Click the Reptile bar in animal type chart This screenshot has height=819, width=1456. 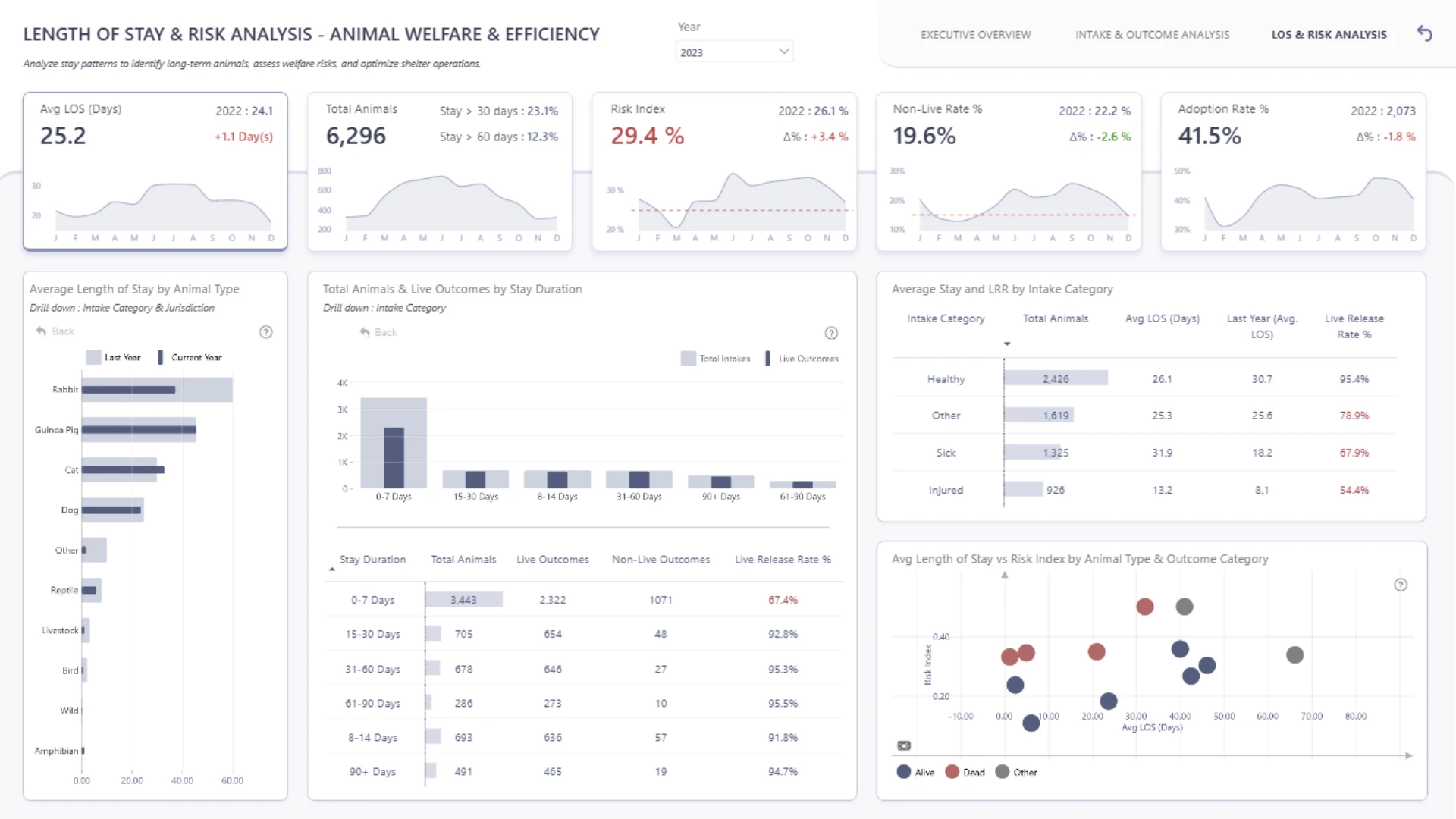click(x=91, y=590)
